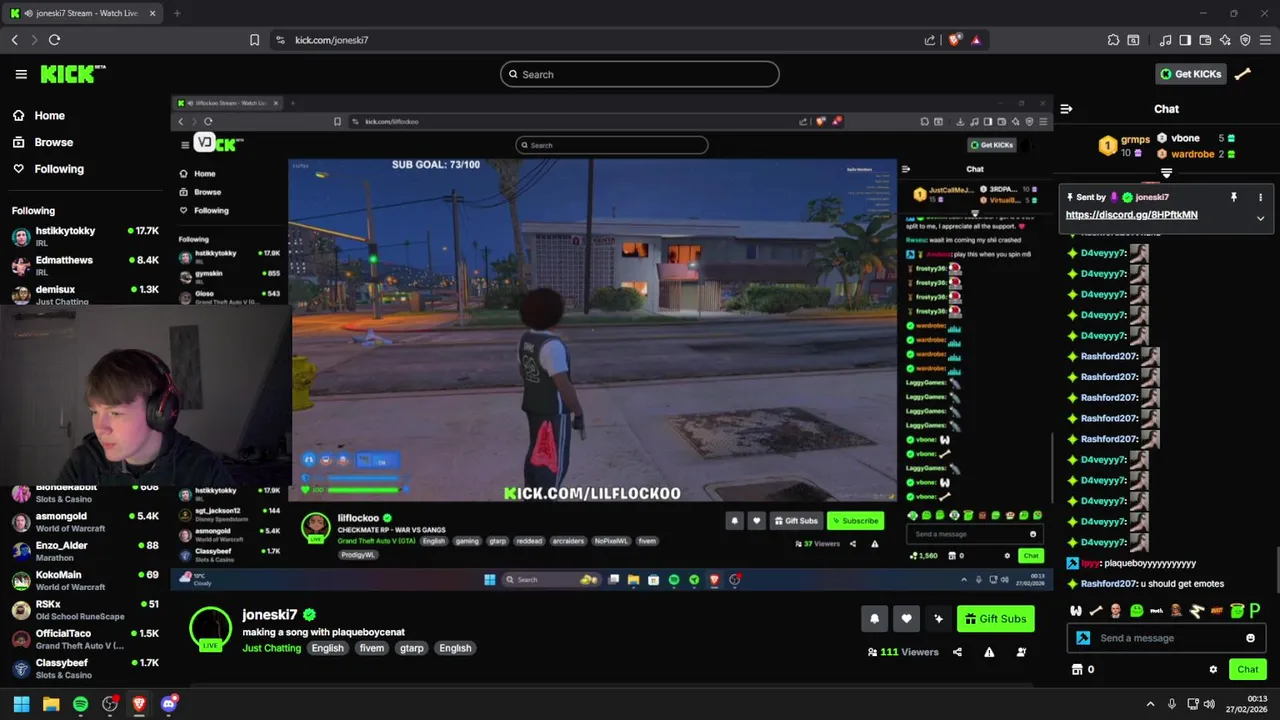Open the emoji picker in chat input
This screenshot has width=1280, height=720.
[1250, 638]
